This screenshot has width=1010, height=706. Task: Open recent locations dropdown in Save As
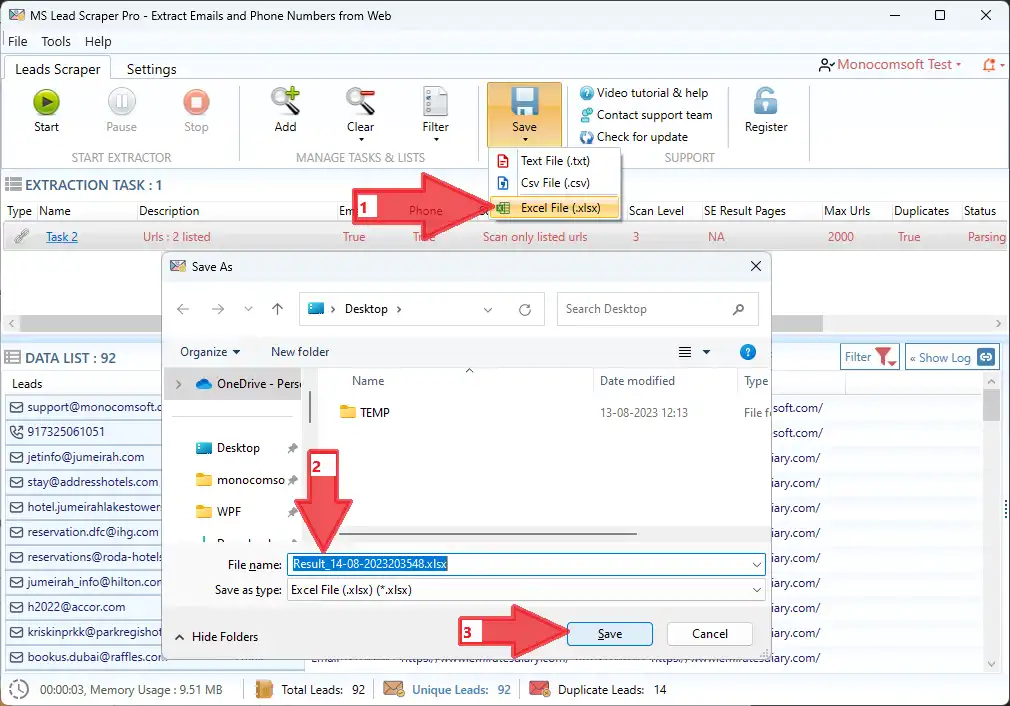point(248,309)
